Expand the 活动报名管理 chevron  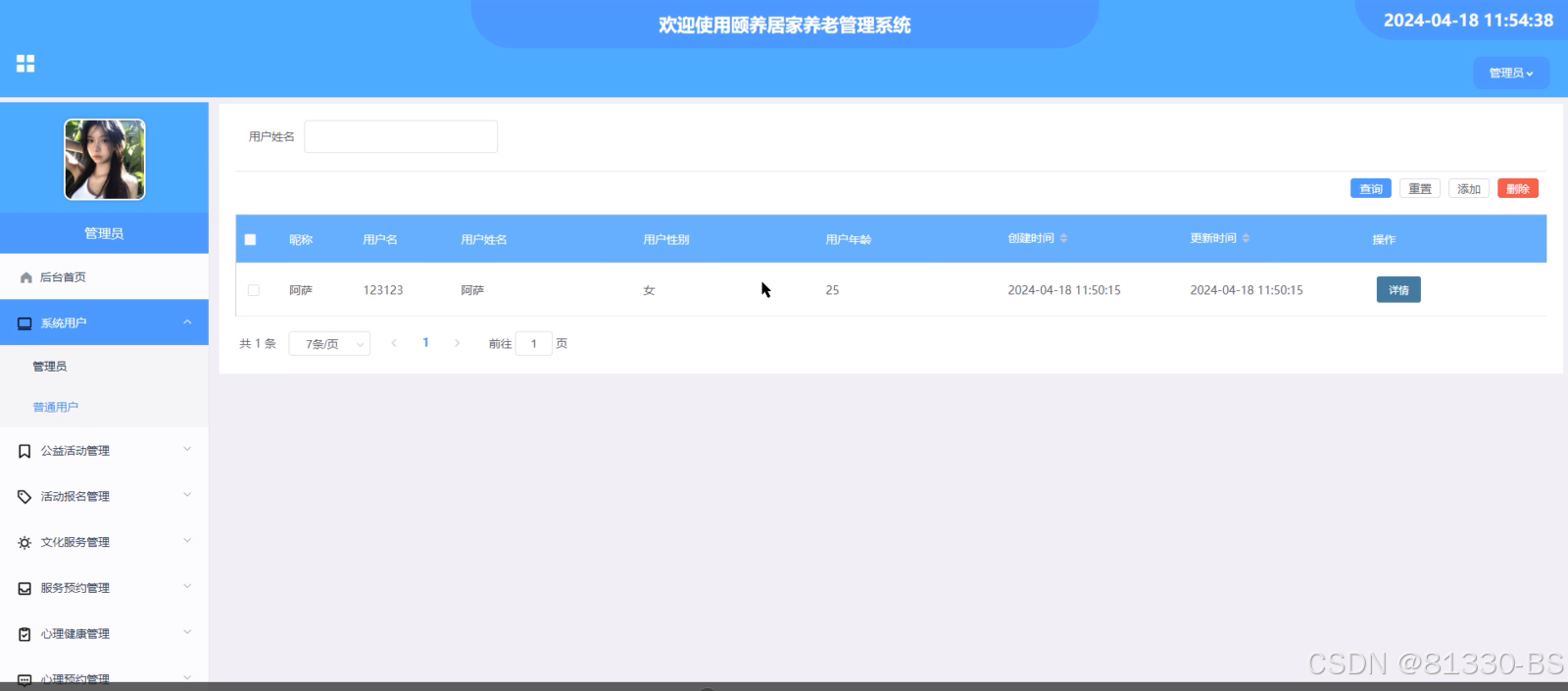click(x=187, y=495)
